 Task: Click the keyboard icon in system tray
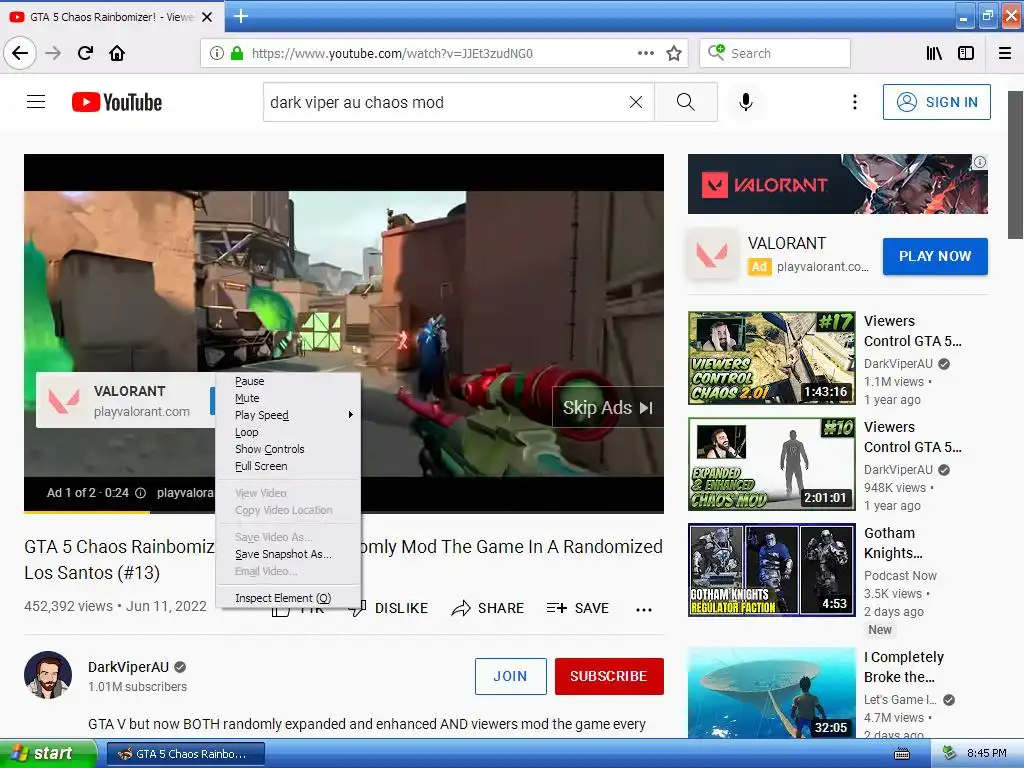[x=902, y=754]
